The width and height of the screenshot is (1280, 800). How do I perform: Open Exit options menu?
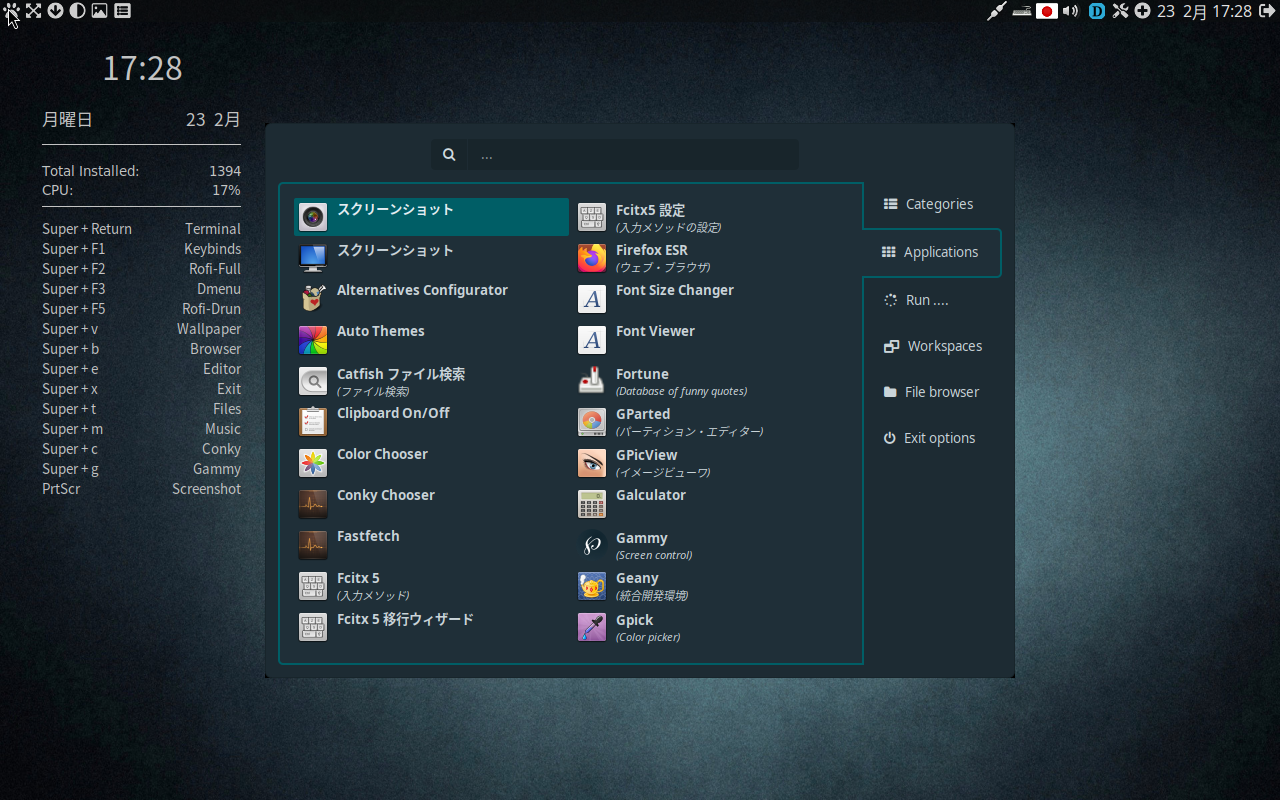[929, 438]
